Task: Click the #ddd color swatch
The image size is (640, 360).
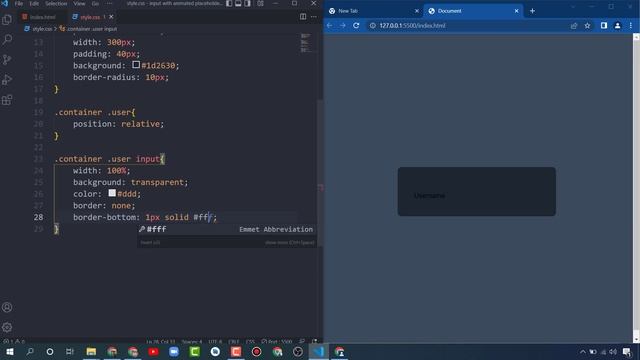Action: pyautogui.click(x=112, y=193)
